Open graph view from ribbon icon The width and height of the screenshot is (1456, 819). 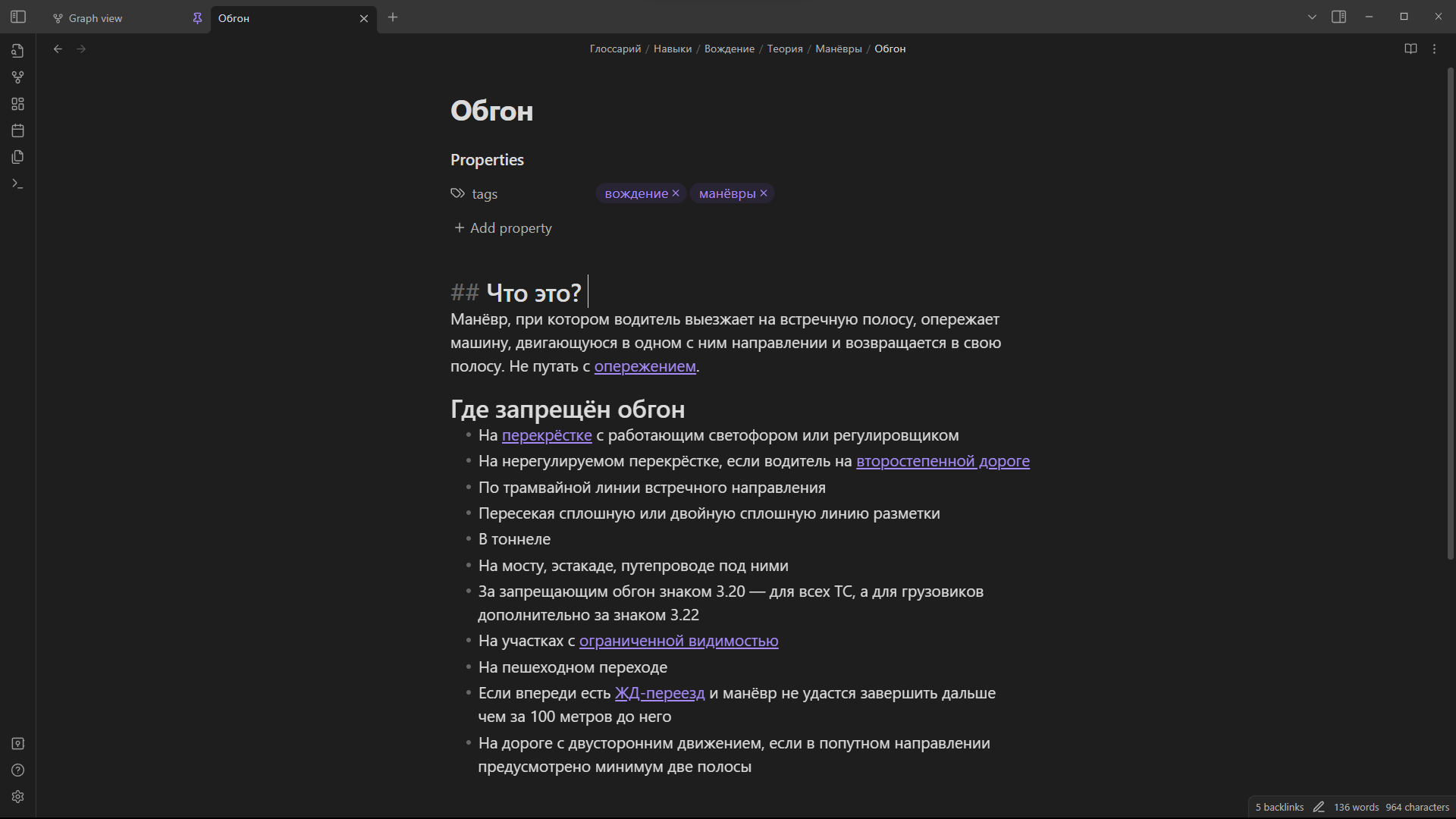(x=18, y=77)
